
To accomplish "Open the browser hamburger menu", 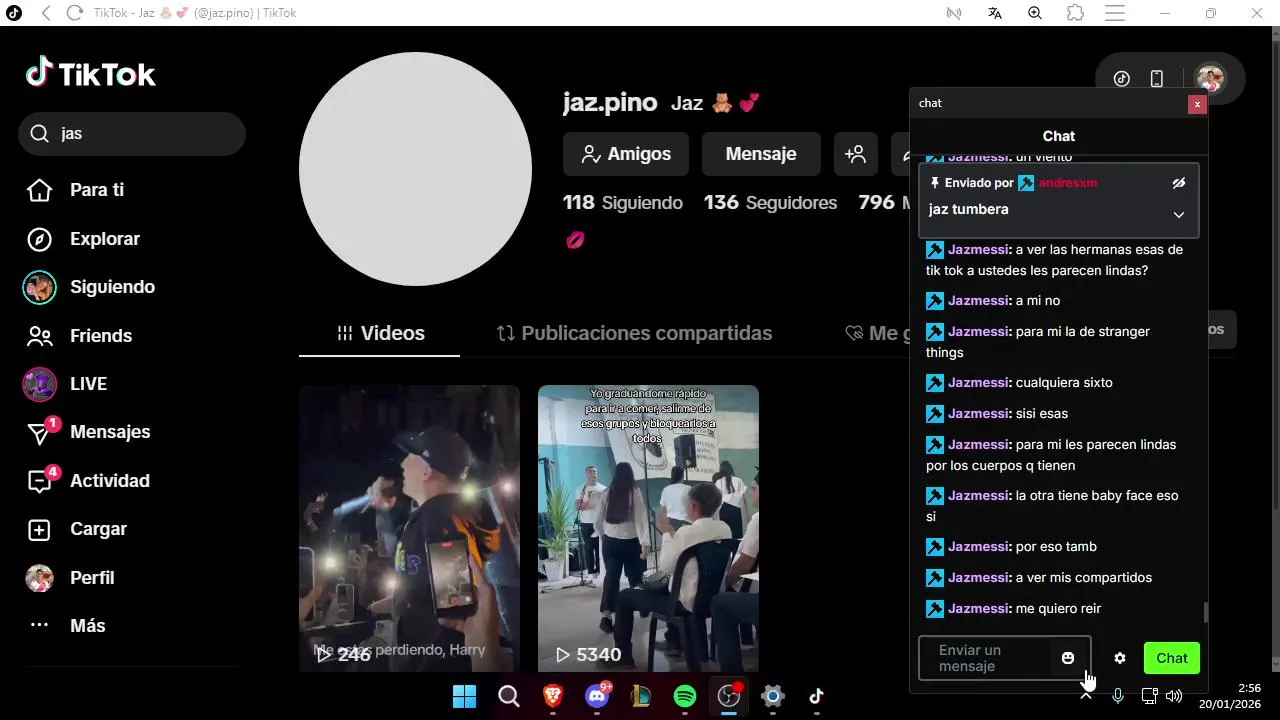I will coord(1115,13).
